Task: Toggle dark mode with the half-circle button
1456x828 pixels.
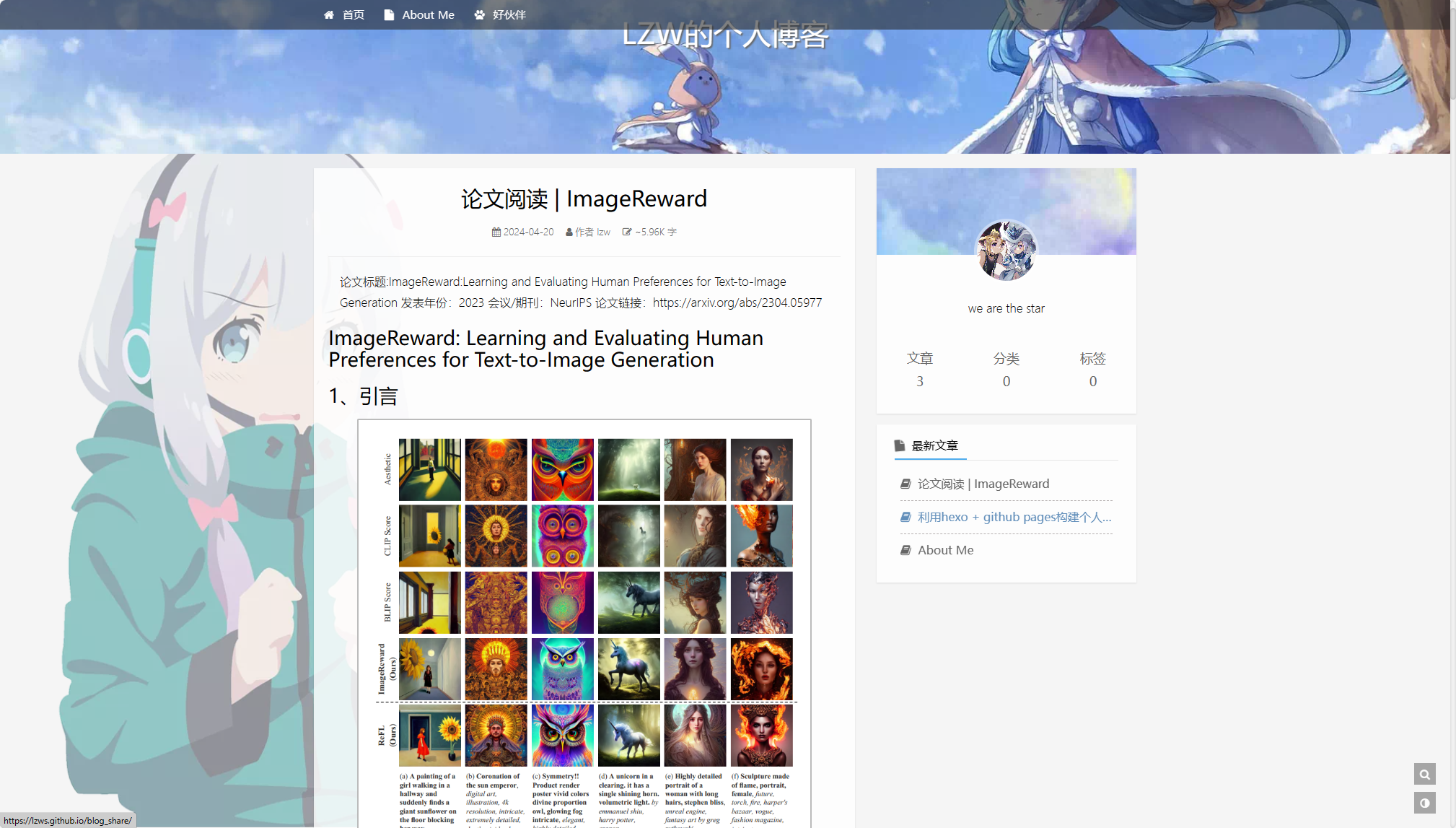Action: 1424,803
